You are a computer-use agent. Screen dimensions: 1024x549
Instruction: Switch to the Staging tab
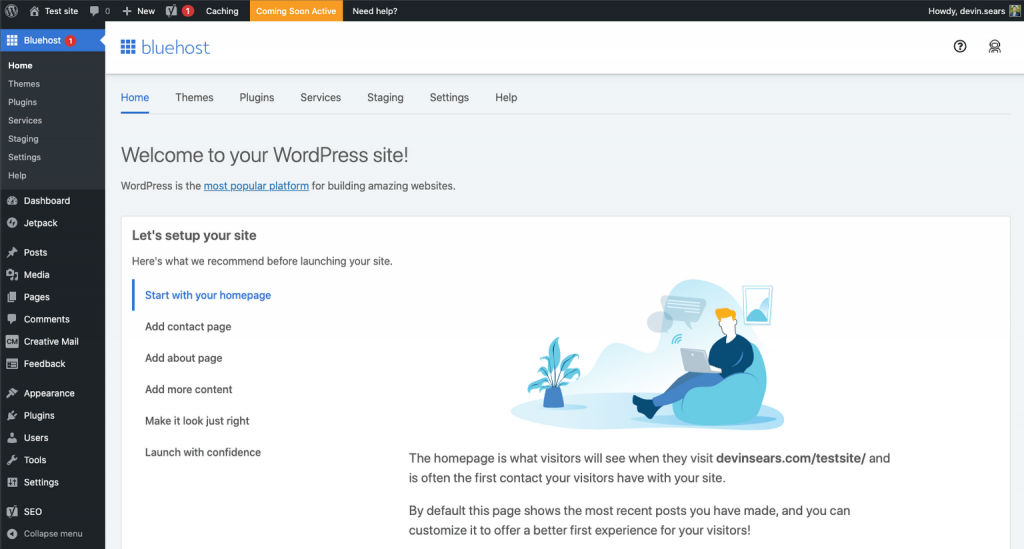coord(385,97)
